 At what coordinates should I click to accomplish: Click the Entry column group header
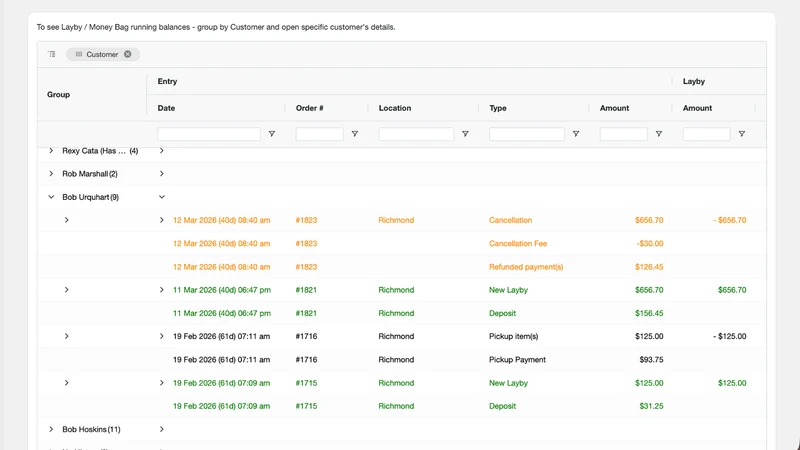click(x=167, y=81)
